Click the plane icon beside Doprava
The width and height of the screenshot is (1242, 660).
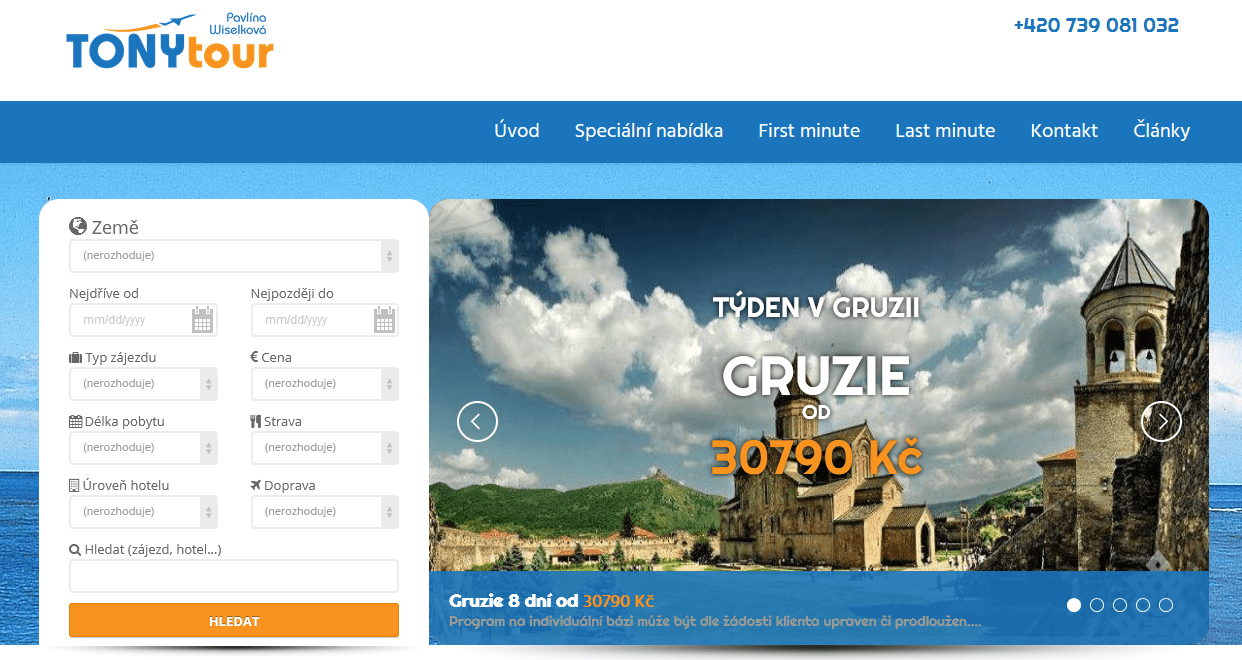coord(256,485)
